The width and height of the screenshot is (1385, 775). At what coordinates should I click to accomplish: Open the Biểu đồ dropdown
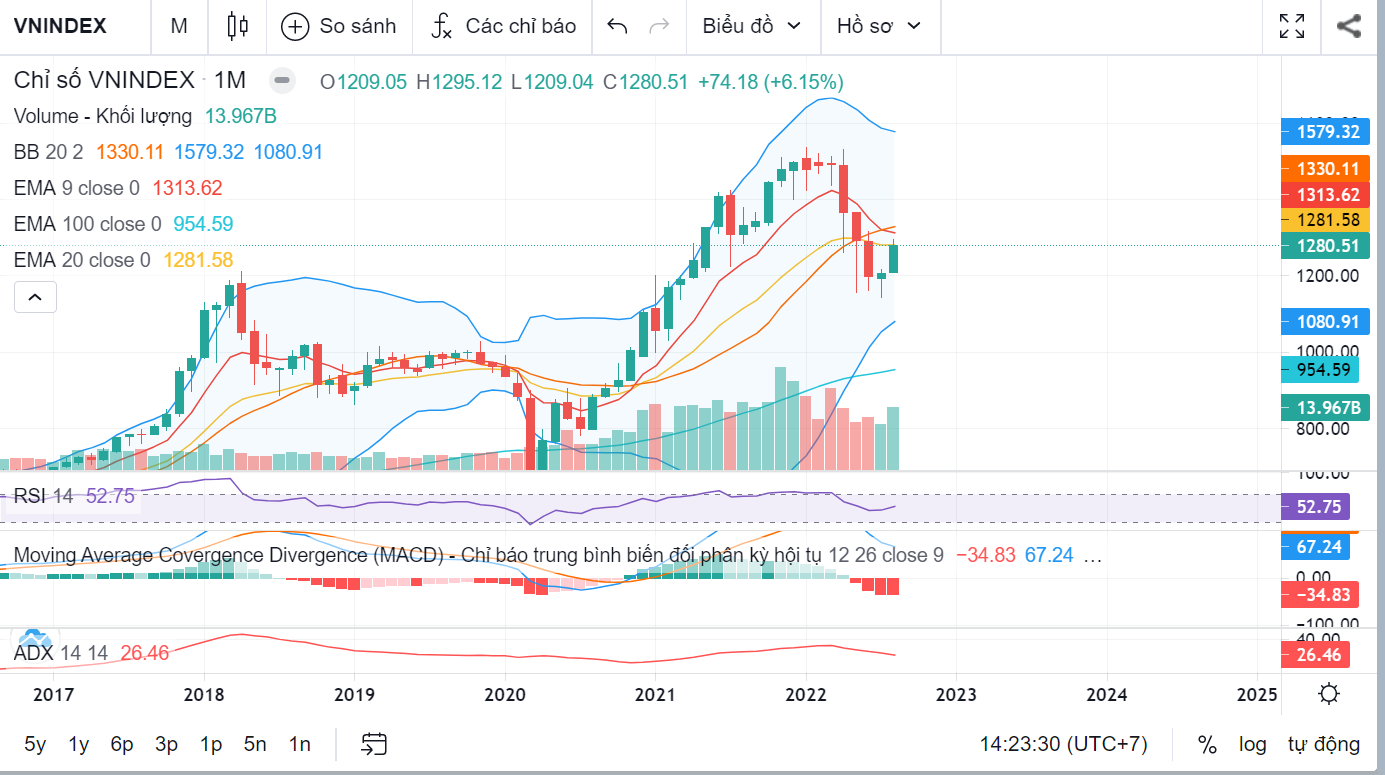click(x=752, y=26)
